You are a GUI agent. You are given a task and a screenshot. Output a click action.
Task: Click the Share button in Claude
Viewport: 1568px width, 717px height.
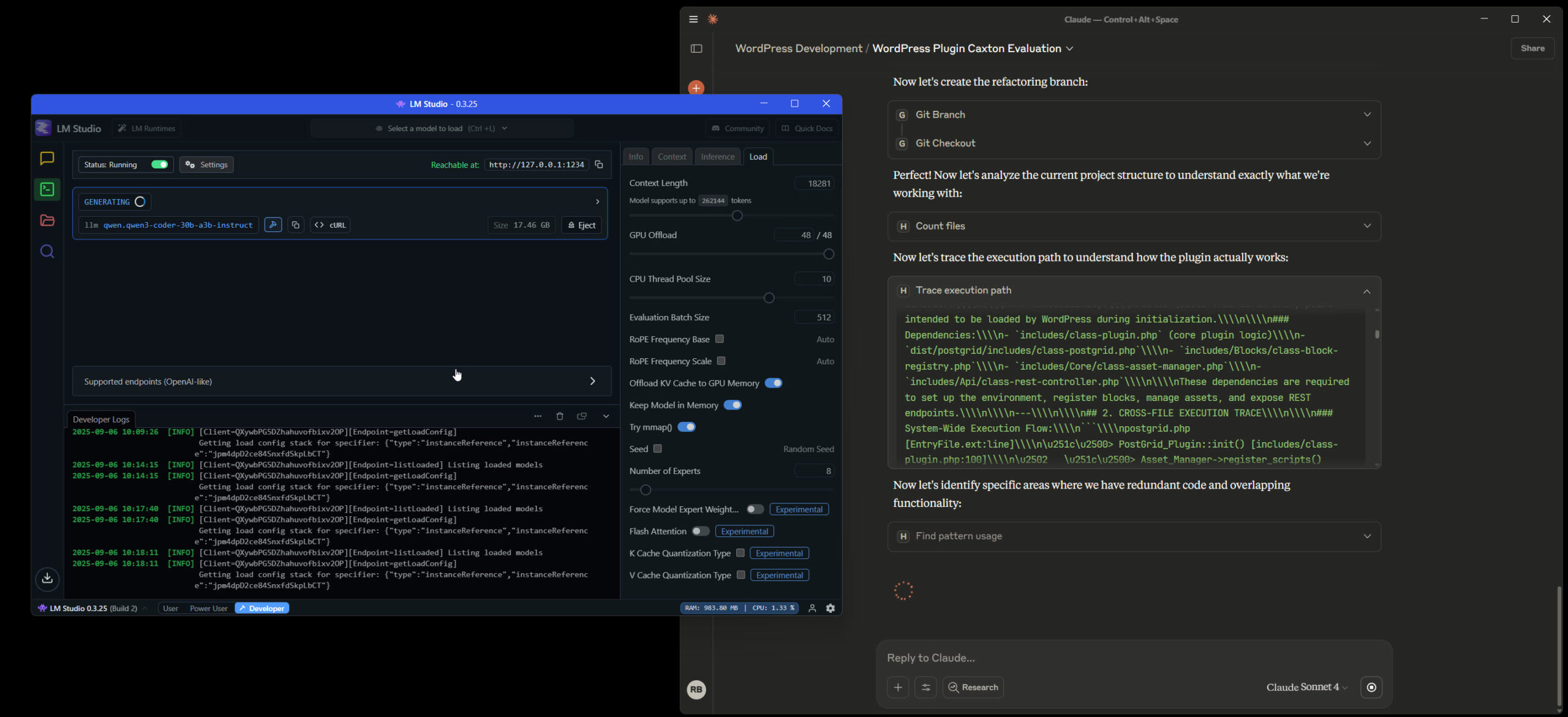pyautogui.click(x=1532, y=48)
